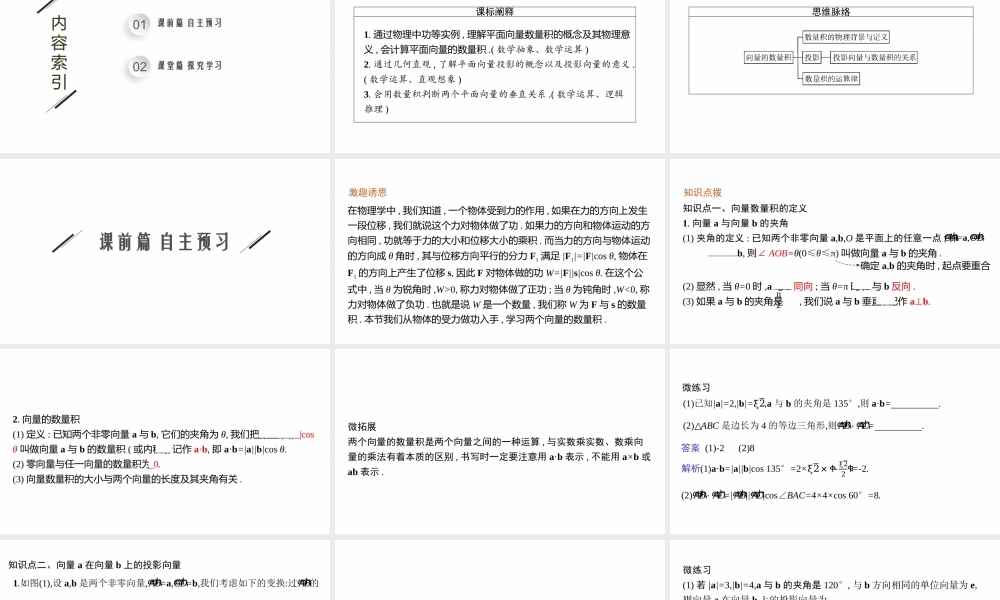1000x600 pixels.
Task: Expand the 向量的数量积 root node
Action: 770,57
